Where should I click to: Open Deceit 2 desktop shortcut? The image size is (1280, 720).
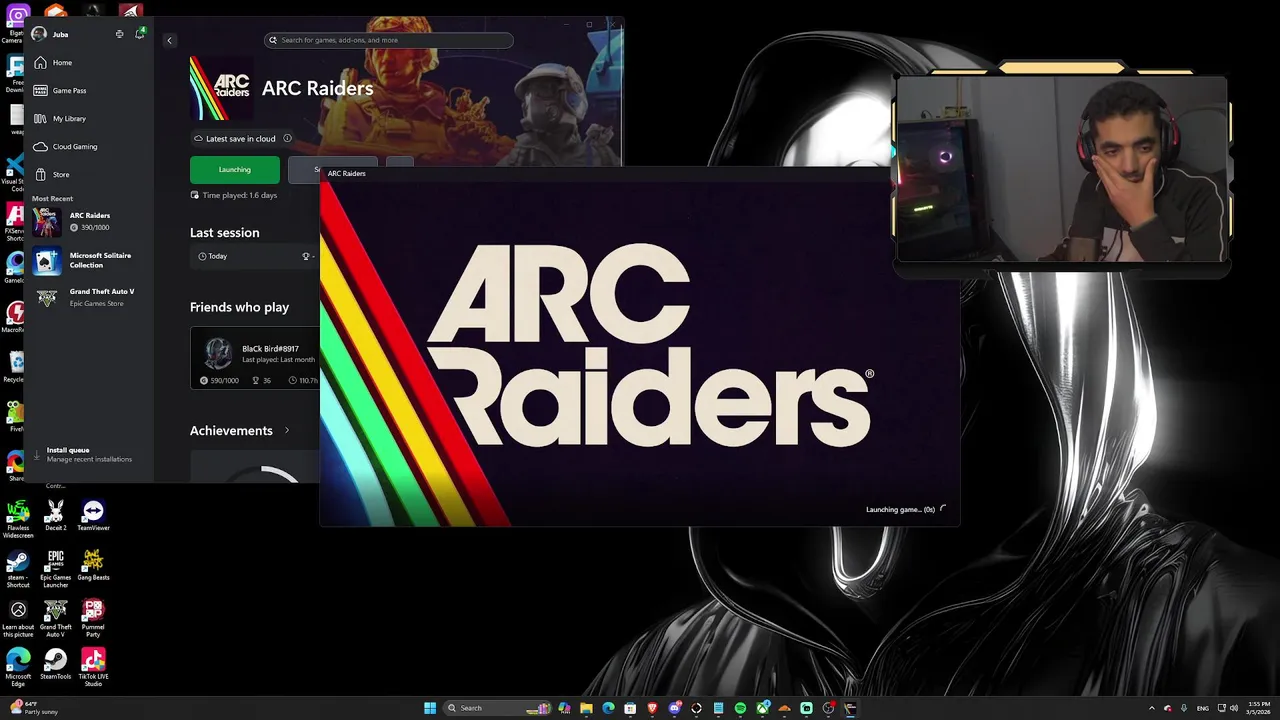click(55, 516)
